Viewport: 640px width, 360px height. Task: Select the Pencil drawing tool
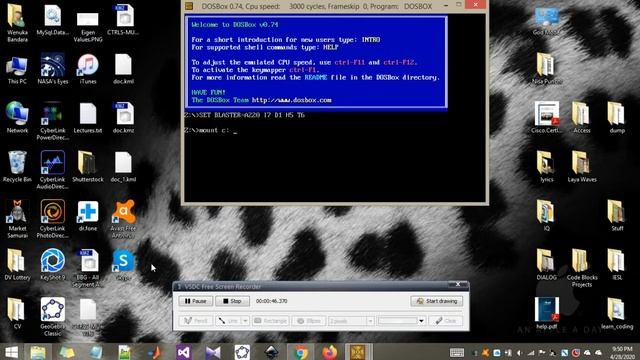[x=196, y=321]
